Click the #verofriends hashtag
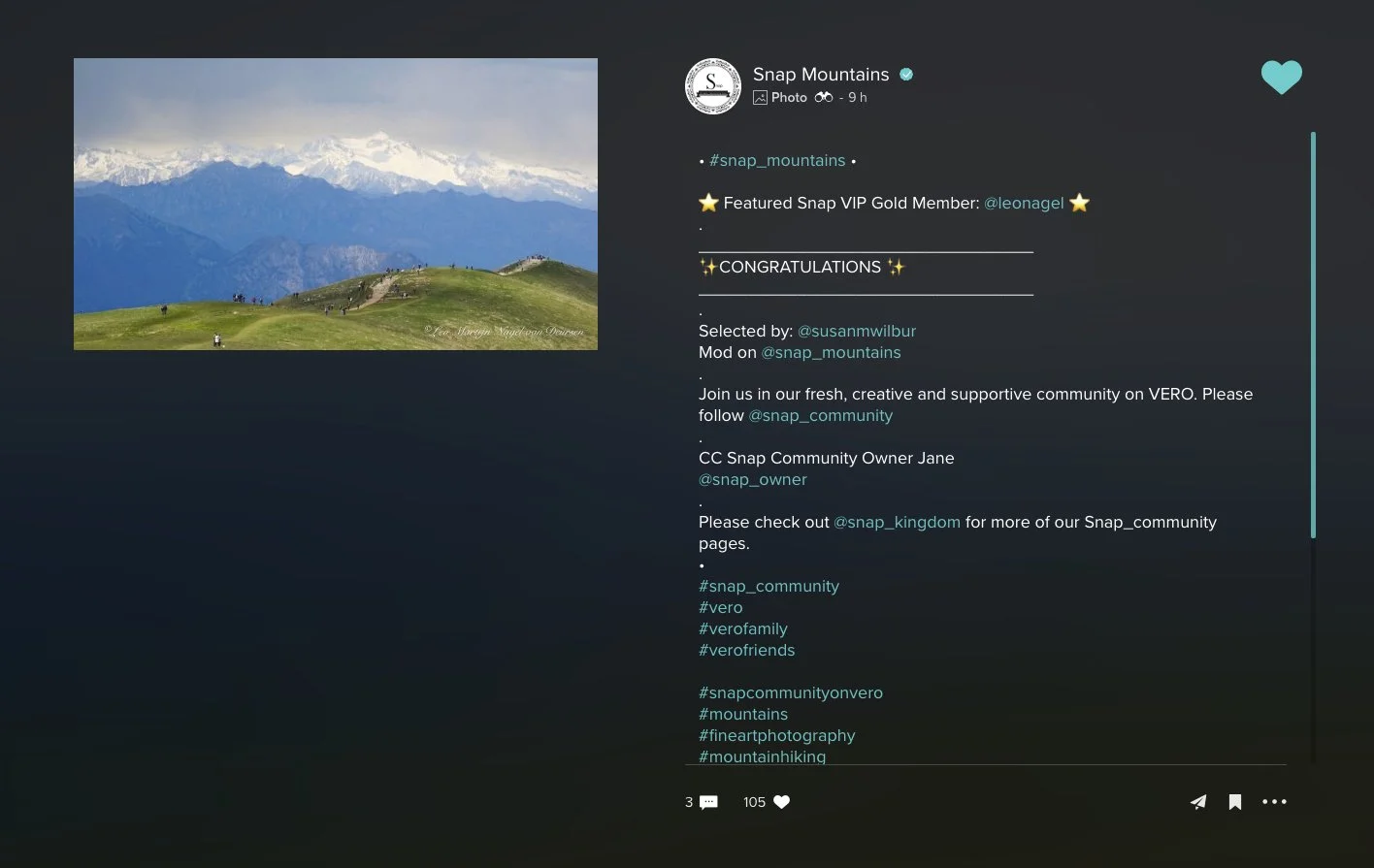This screenshot has width=1374, height=868. click(x=746, y=651)
